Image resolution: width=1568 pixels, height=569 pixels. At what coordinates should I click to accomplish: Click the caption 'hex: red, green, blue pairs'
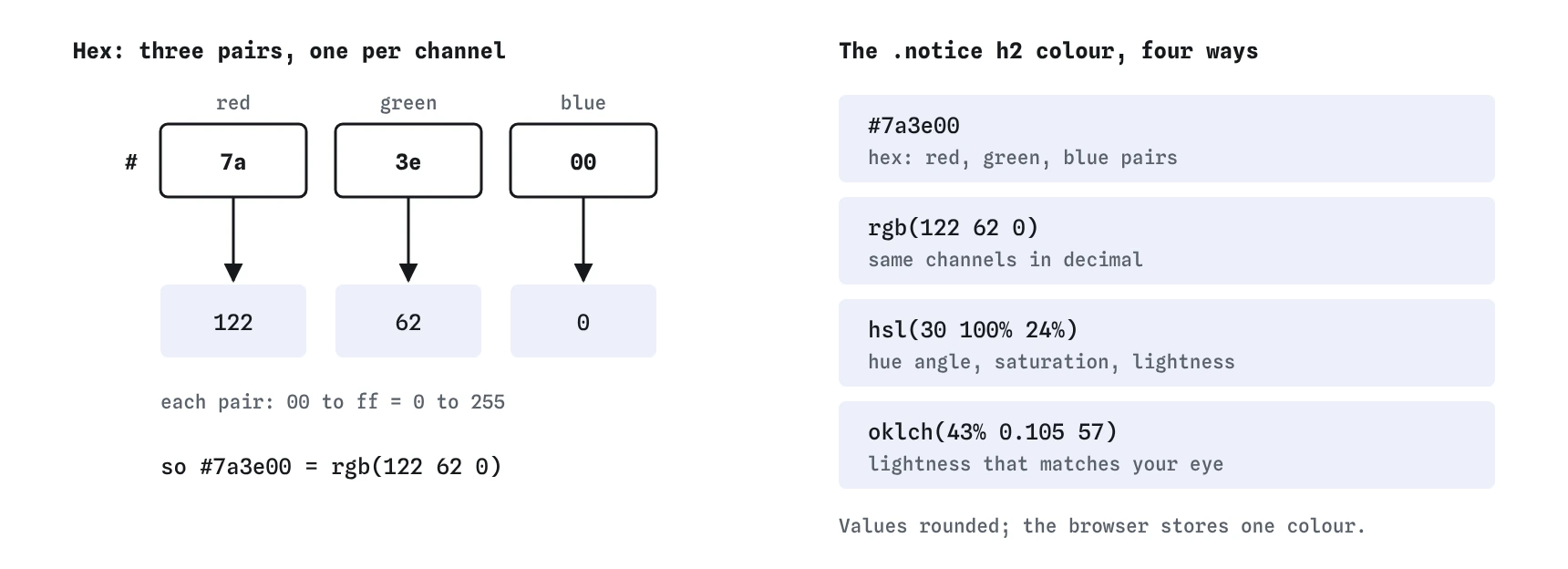tap(1023, 158)
